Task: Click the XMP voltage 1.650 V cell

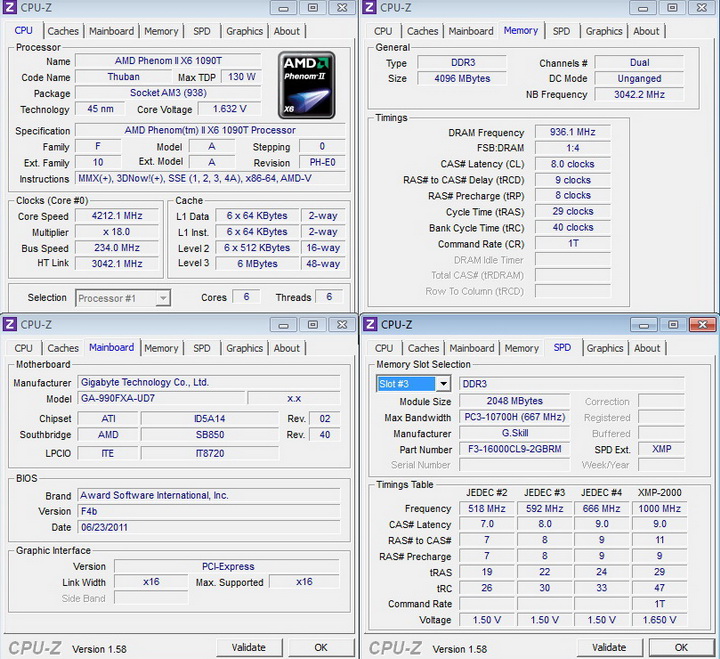Action: coord(659,620)
